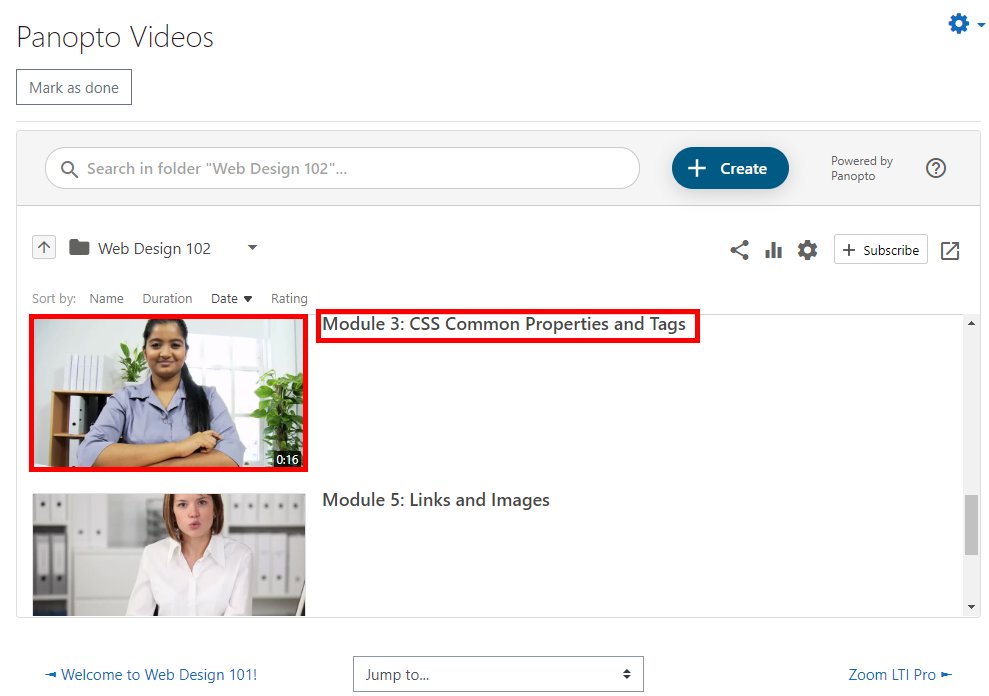Click the Share icon in folder toolbar
Image resolution: width=989 pixels, height=696 pixels.
739,250
